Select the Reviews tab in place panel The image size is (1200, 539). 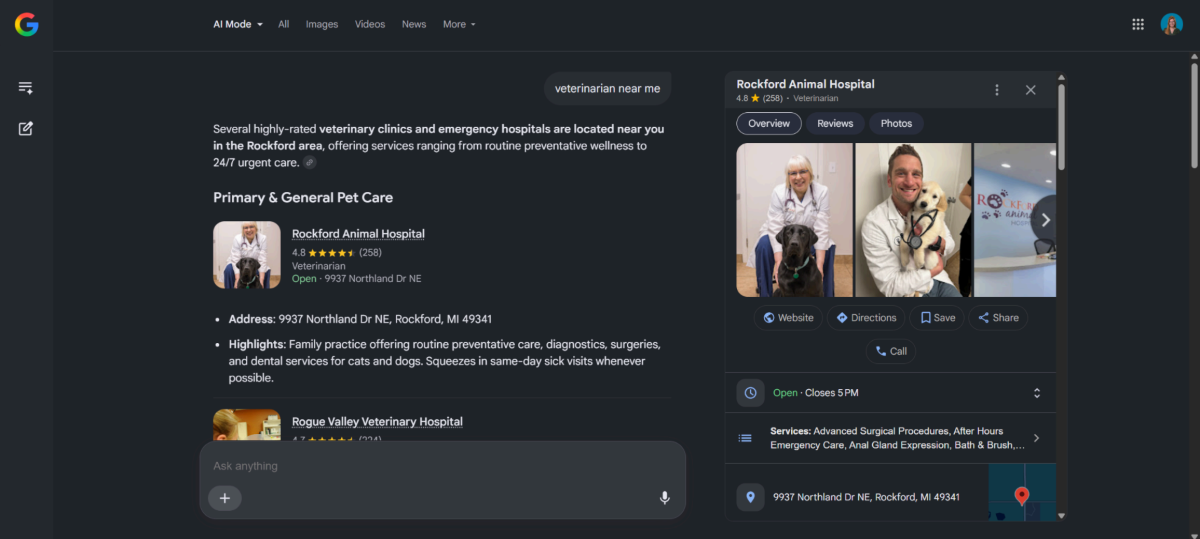(x=835, y=123)
